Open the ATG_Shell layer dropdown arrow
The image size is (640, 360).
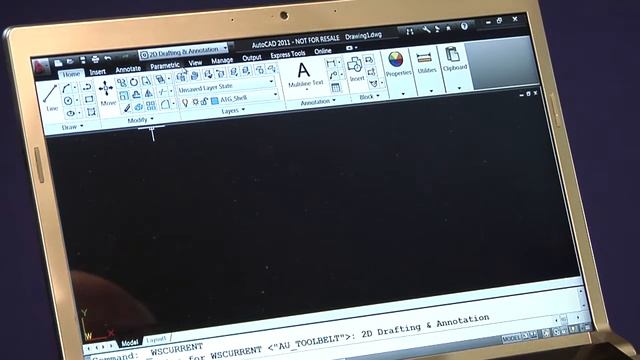(x=276, y=94)
